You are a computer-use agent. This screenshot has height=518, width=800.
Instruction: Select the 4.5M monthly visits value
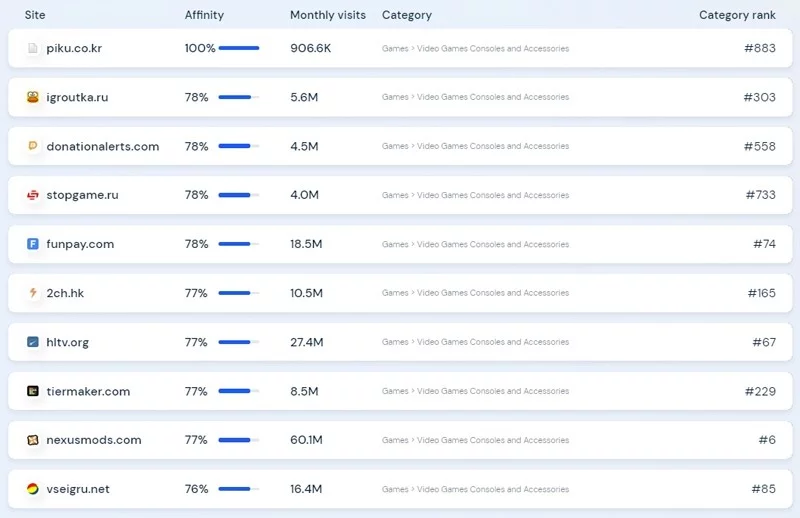tap(304, 146)
